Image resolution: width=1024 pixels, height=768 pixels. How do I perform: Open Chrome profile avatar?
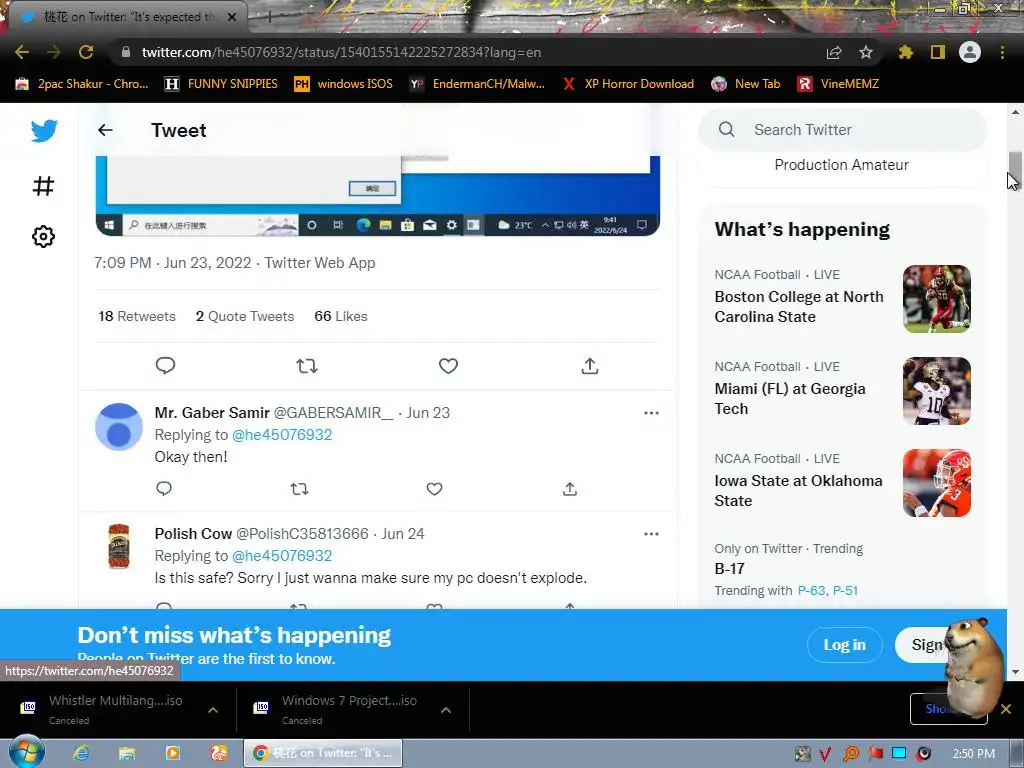pos(970,52)
